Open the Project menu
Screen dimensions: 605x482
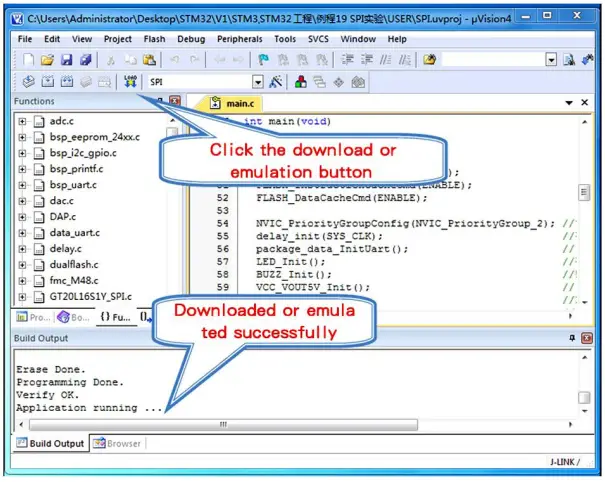coord(118,39)
